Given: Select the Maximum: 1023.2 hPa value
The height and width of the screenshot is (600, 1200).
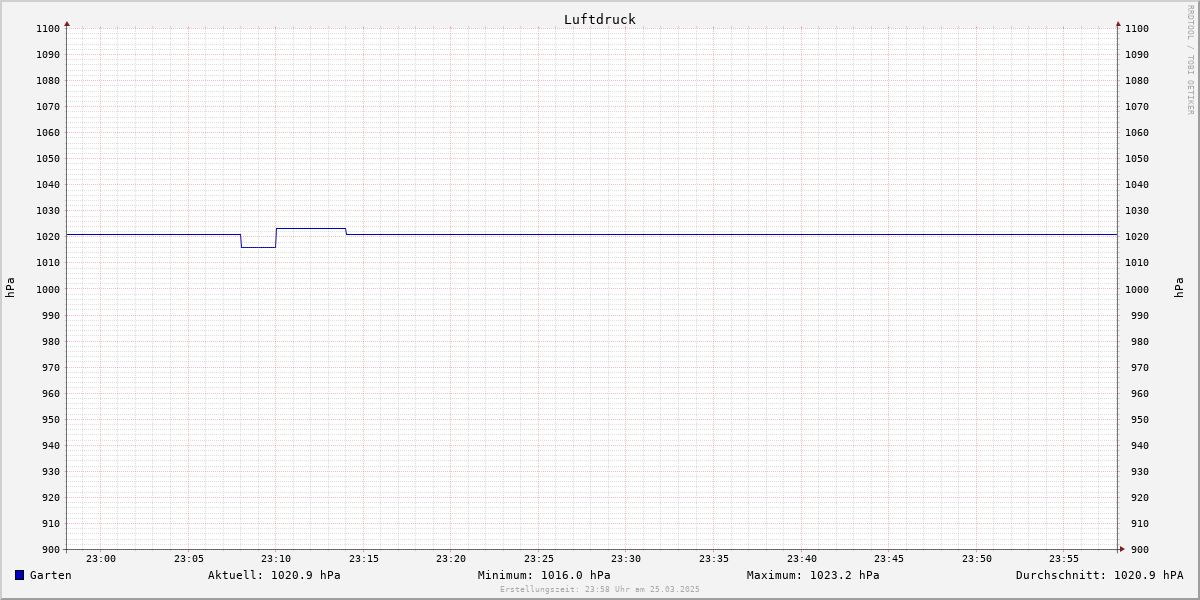Looking at the screenshot, I should tap(813, 575).
